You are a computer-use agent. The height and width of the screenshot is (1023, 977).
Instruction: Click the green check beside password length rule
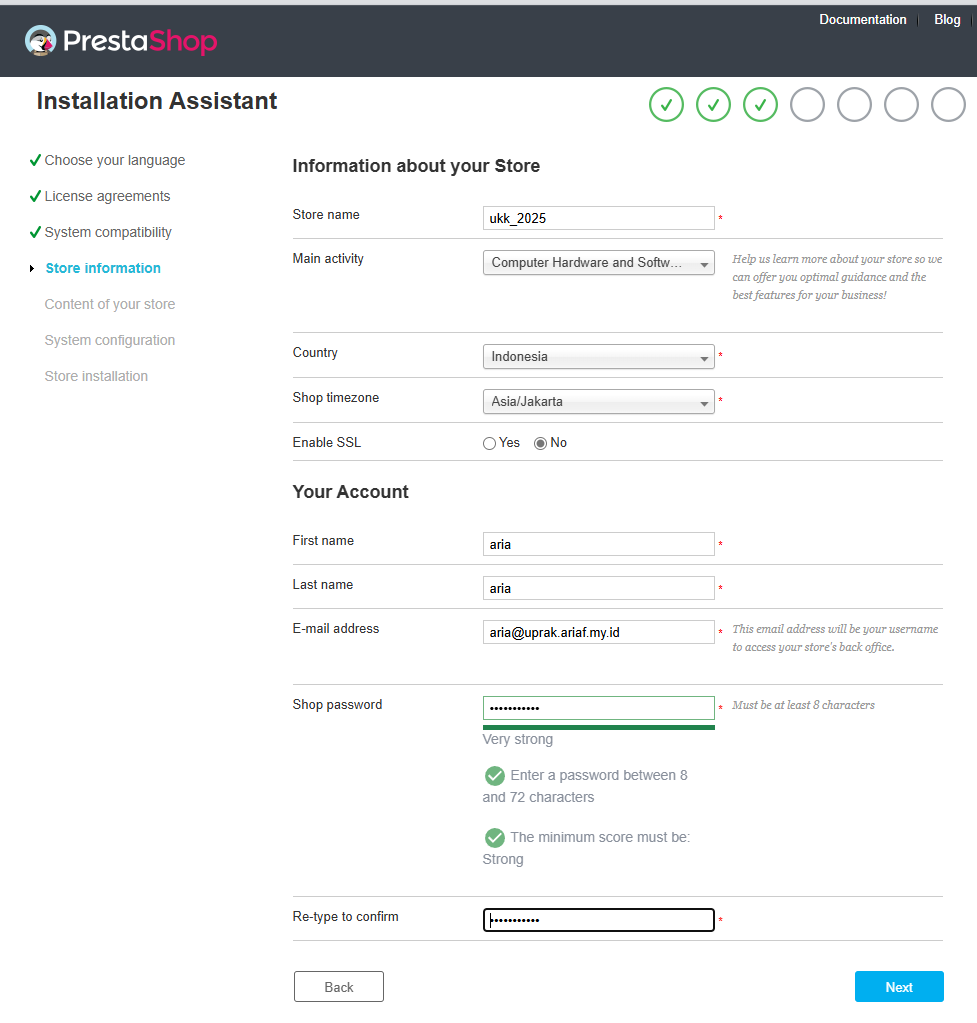click(x=495, y=776)
